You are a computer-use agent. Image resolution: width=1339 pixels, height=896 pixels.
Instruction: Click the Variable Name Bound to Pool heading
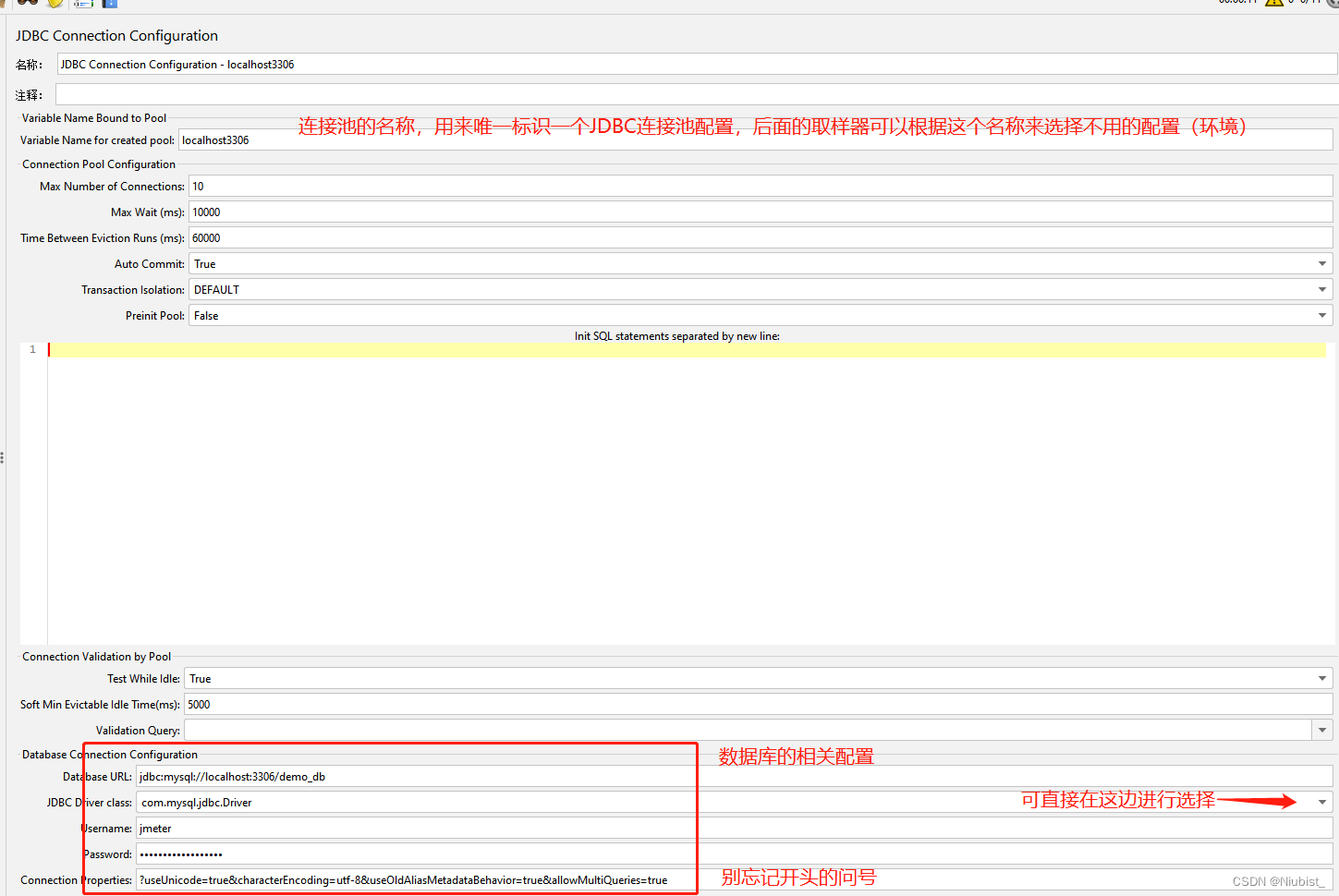[x=94, y=118]
